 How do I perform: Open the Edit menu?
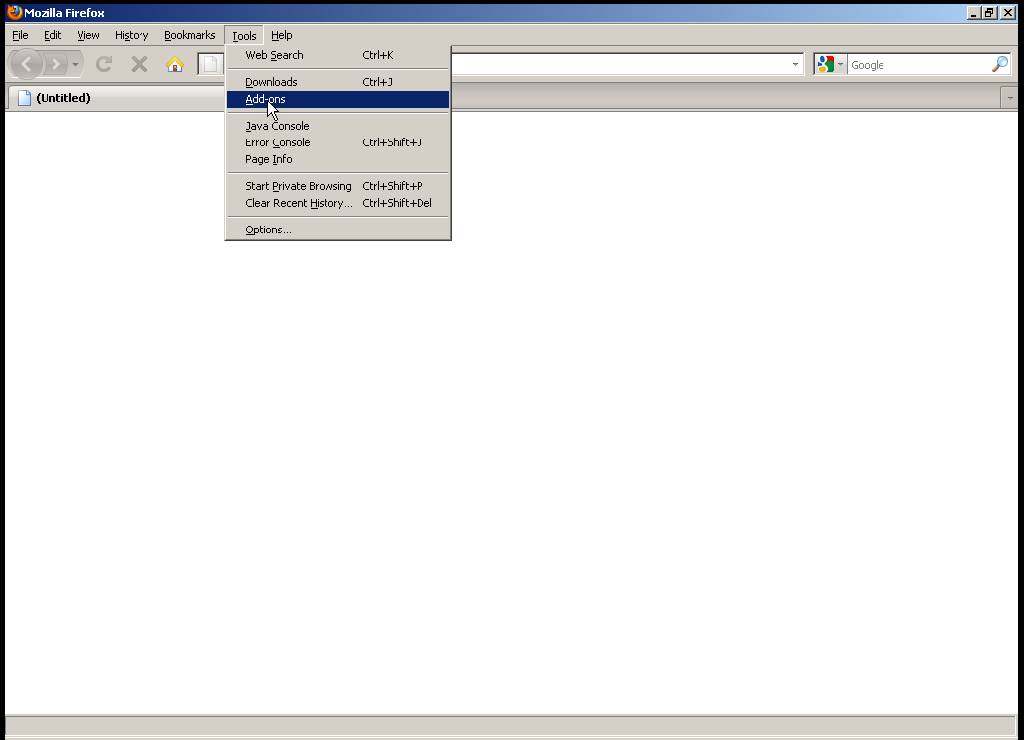(x=52, y=35)
